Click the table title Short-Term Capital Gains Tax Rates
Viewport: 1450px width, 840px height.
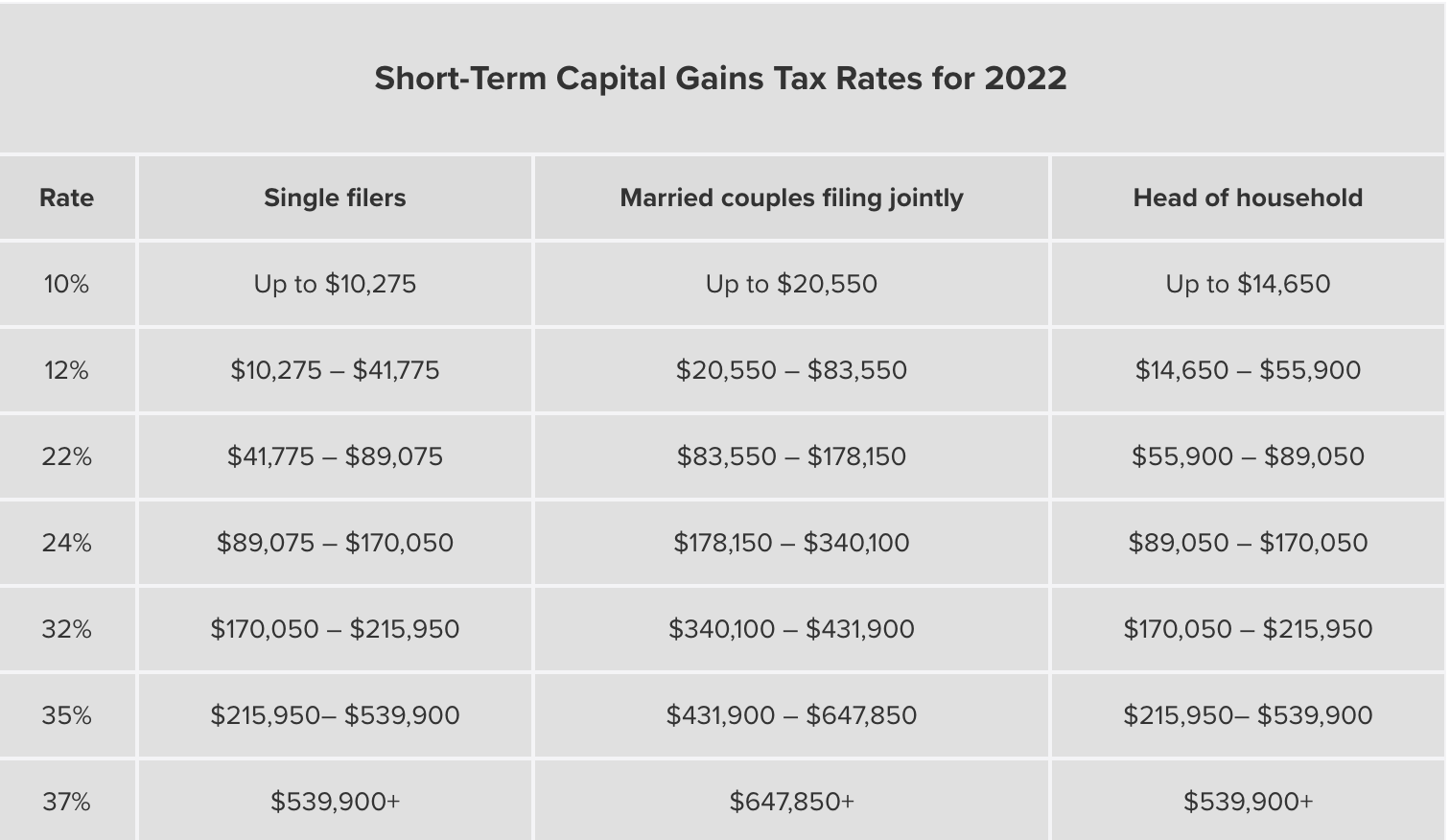click(720, 78)
